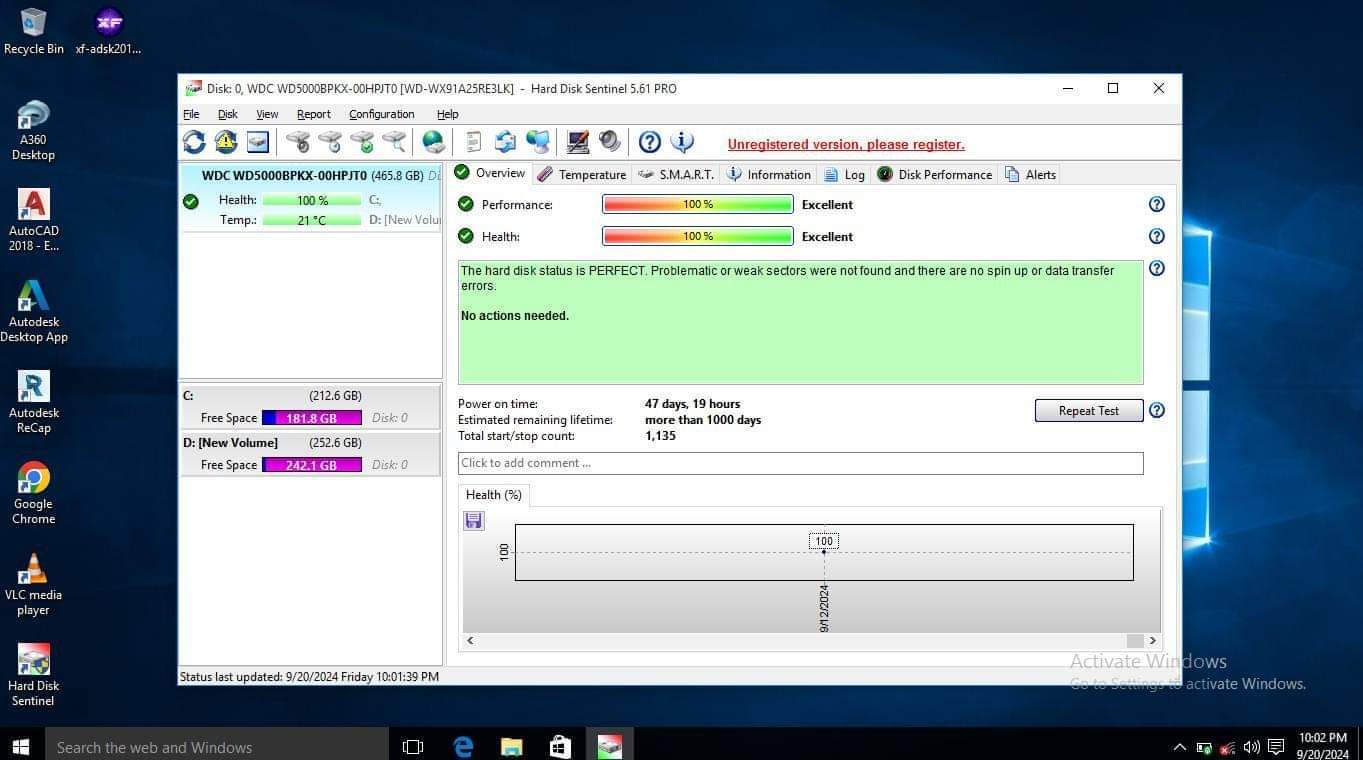Switch to the Temperature tab
1363x760 pixels.
(582, 174)
